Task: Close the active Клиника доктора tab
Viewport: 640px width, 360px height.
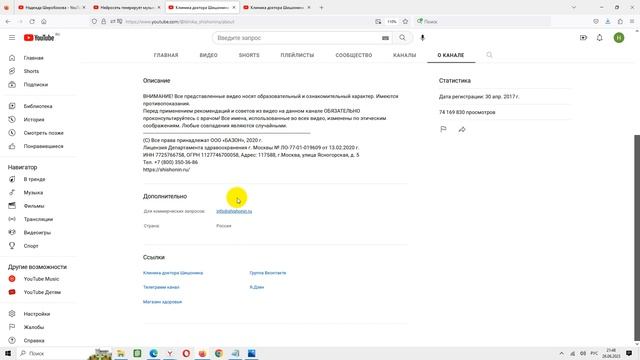Action: pos(234,7)
